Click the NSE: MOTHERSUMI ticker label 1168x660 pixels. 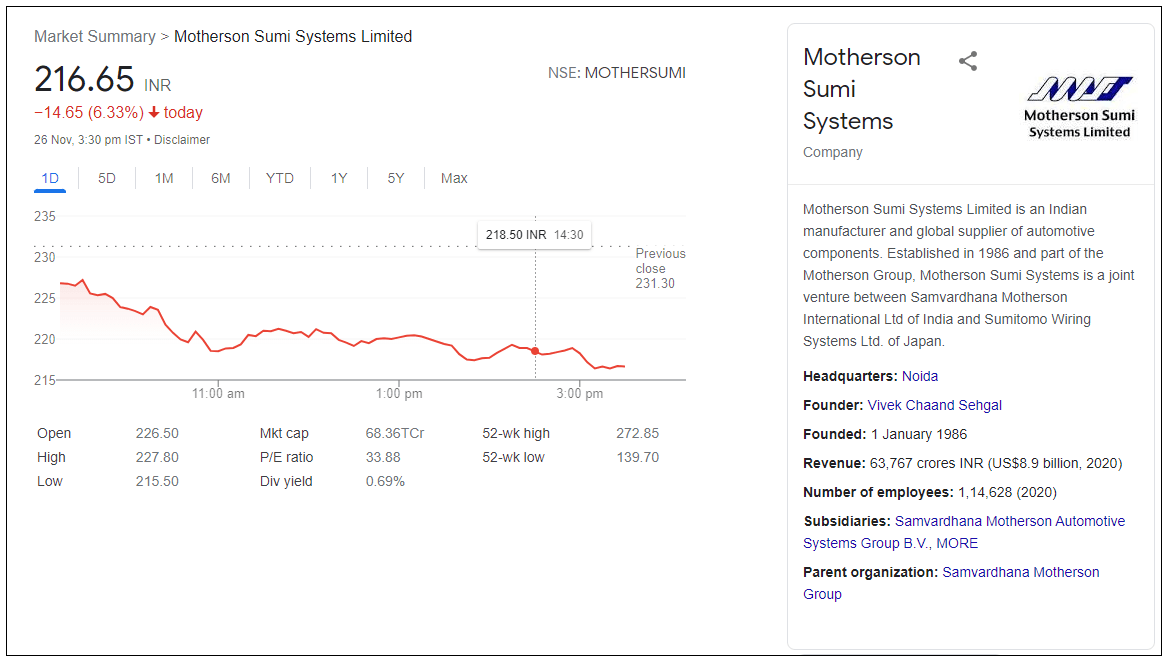point(617,73)
